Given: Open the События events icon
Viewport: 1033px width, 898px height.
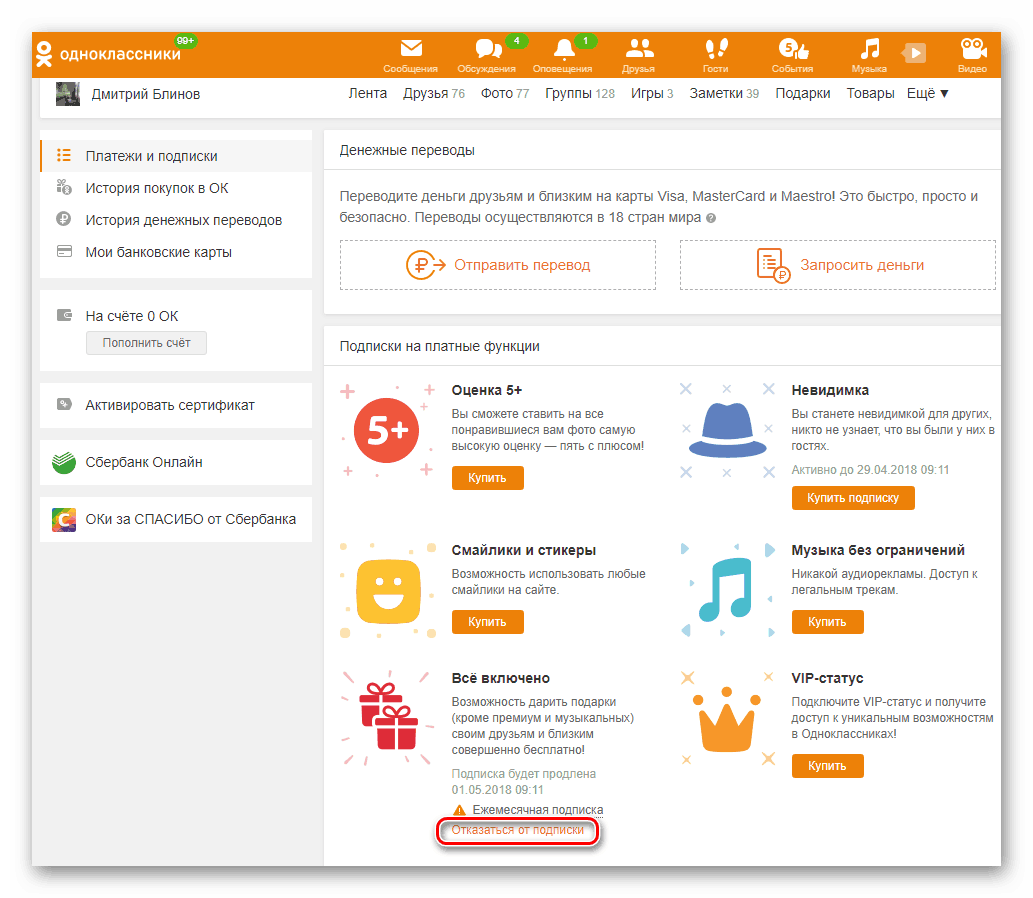Looking at the screenshot, I should [790, 50].
